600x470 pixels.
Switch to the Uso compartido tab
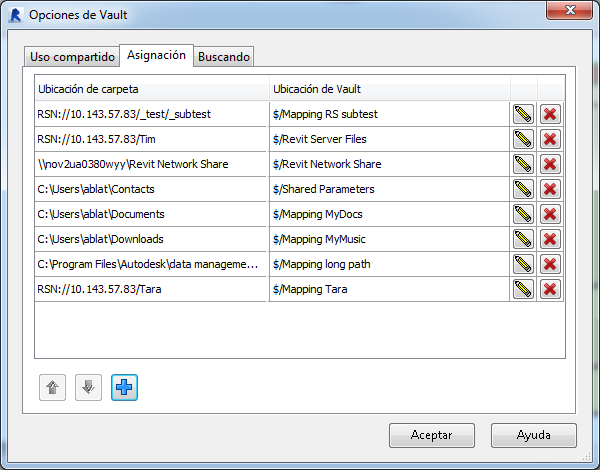pyautogui.click(x=72, y=57)
